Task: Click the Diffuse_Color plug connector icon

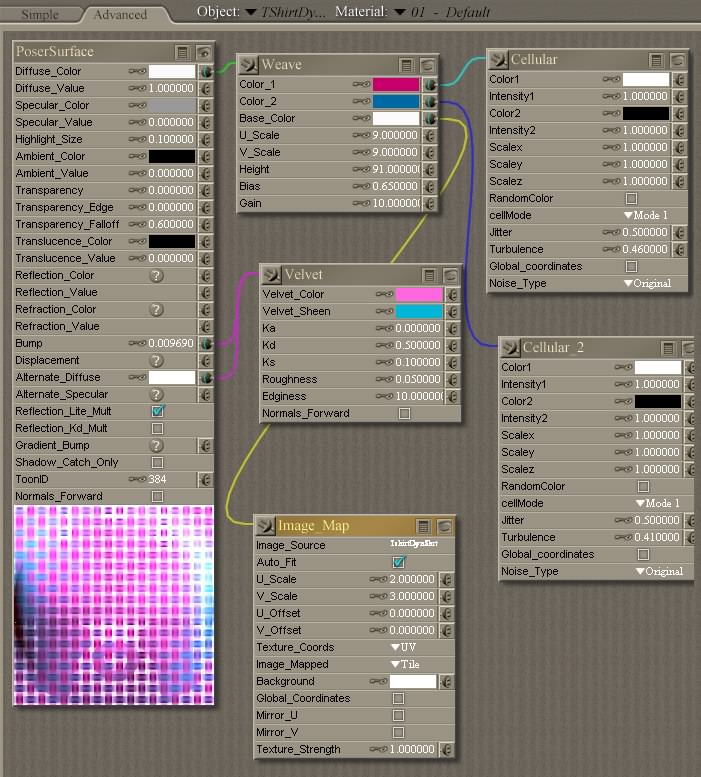Action: tap(206, 71)
